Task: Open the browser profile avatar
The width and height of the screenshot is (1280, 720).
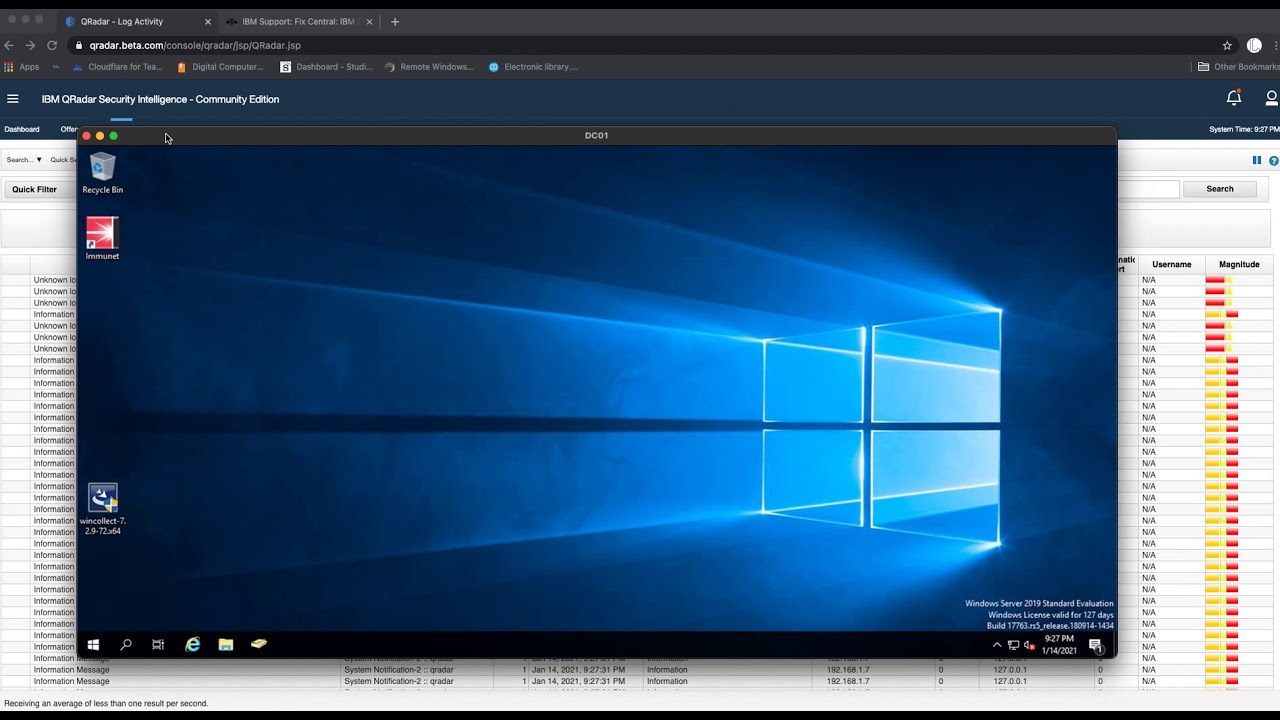Action: point(1254,45)
